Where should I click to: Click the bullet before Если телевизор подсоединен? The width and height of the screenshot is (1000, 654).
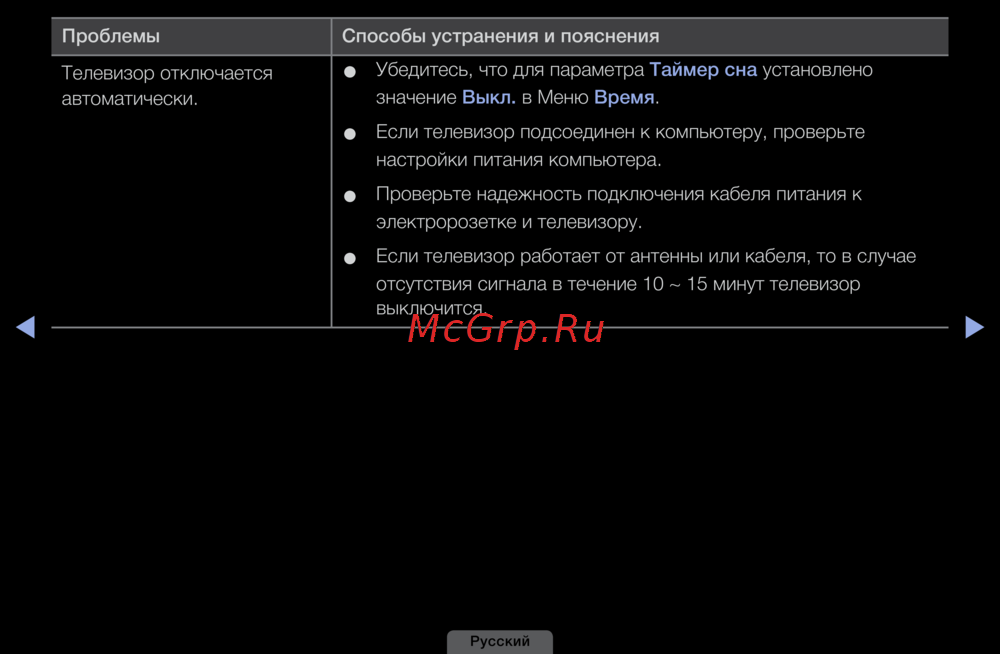click(x=350, y=134)
